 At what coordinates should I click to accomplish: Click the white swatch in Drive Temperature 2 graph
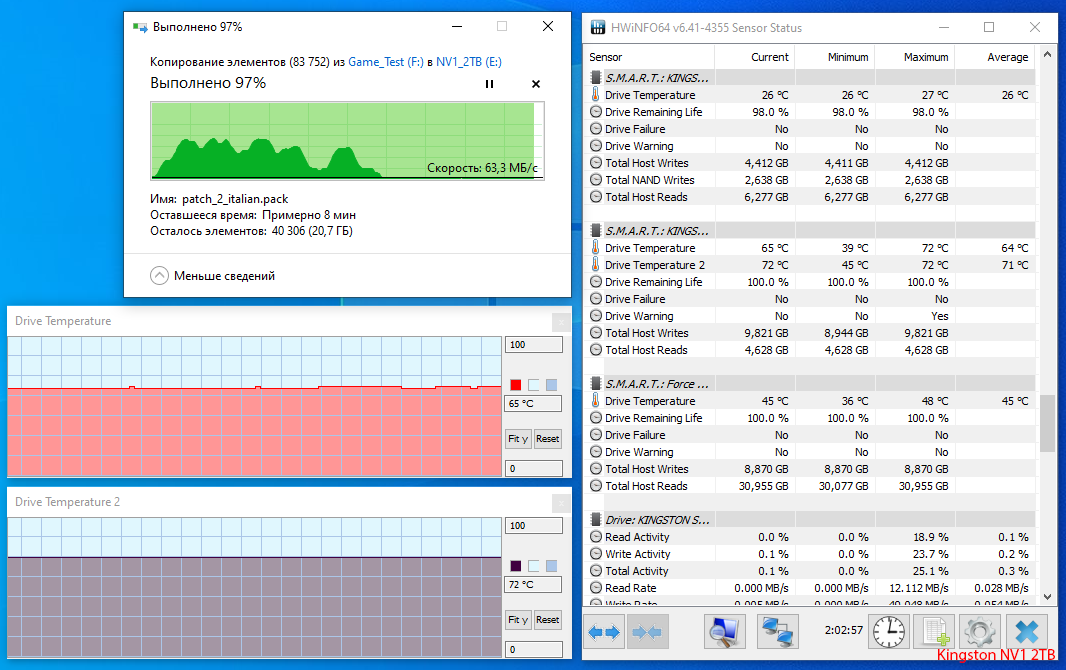pyautogui.click(x=534, y=566)
